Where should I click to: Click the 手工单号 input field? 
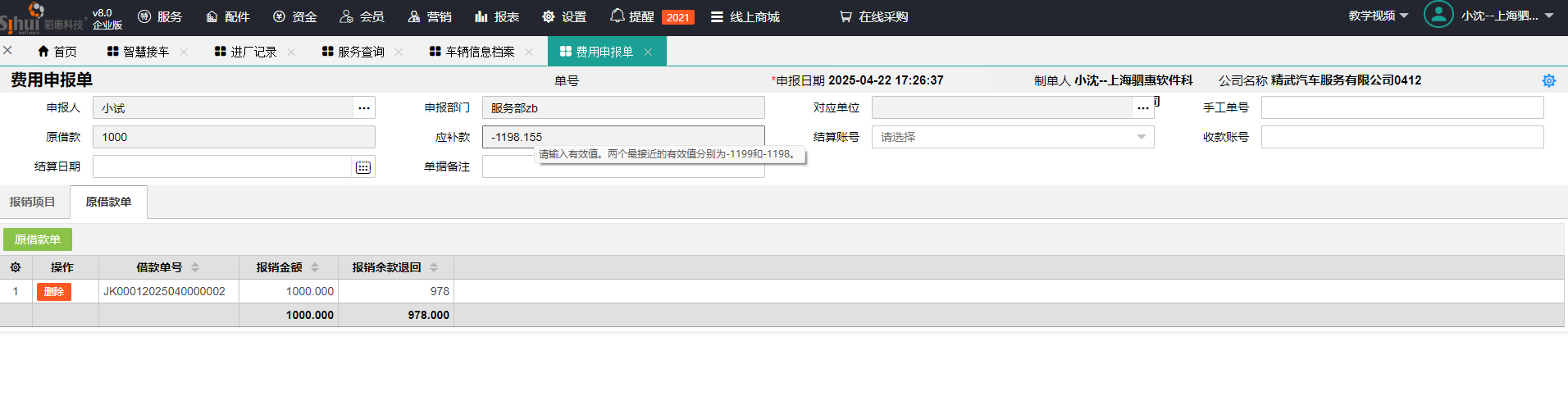1402,107
